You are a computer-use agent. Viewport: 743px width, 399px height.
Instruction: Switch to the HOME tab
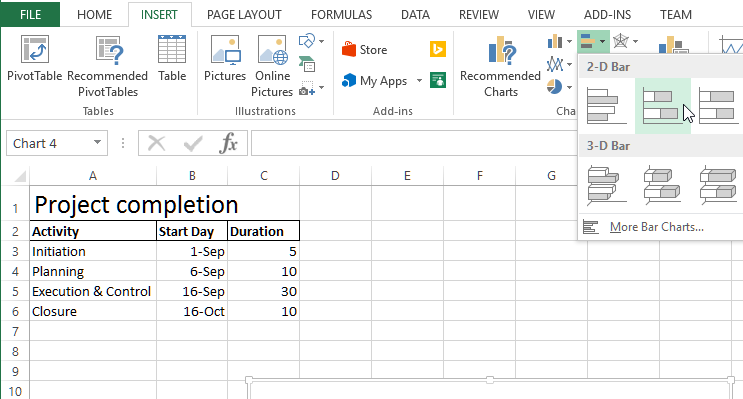(94, 15)
